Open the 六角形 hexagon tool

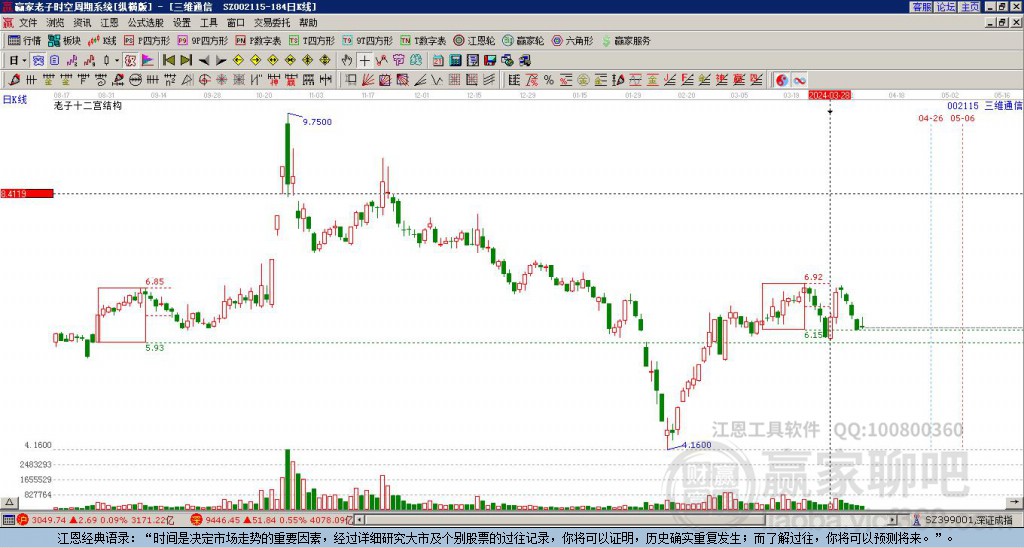click(572, 41)
